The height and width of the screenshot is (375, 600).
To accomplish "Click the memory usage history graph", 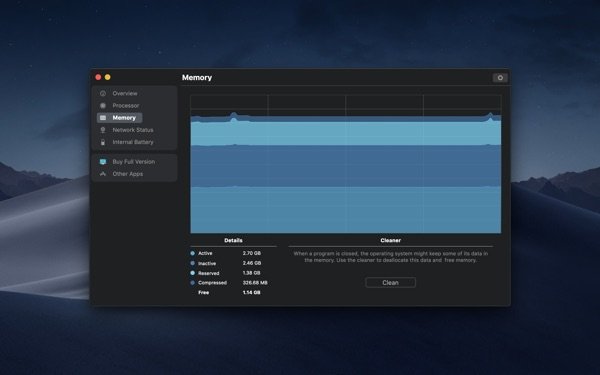I will click(346, 164).
